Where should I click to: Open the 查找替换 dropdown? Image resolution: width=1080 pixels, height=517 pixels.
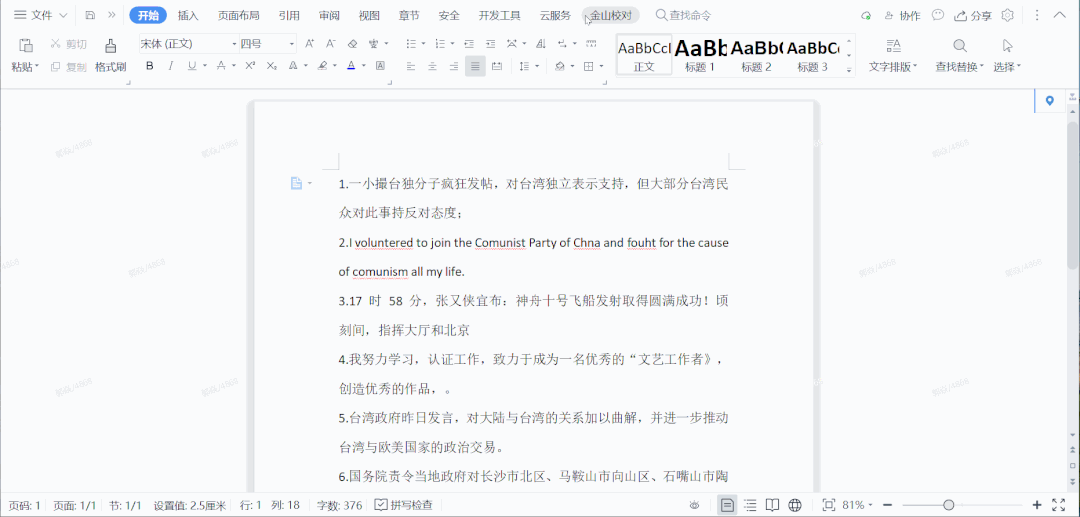pyautogui.click(x=959, y=67)
